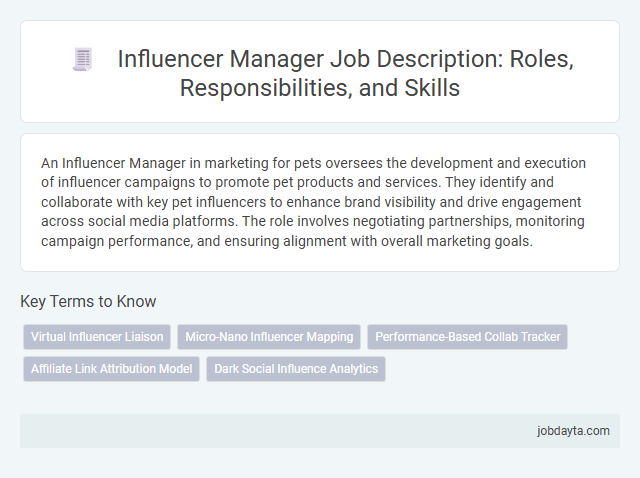Choose the Affiliate Link Attribution Model tag
640x478 pixels.
click(111, 369)
